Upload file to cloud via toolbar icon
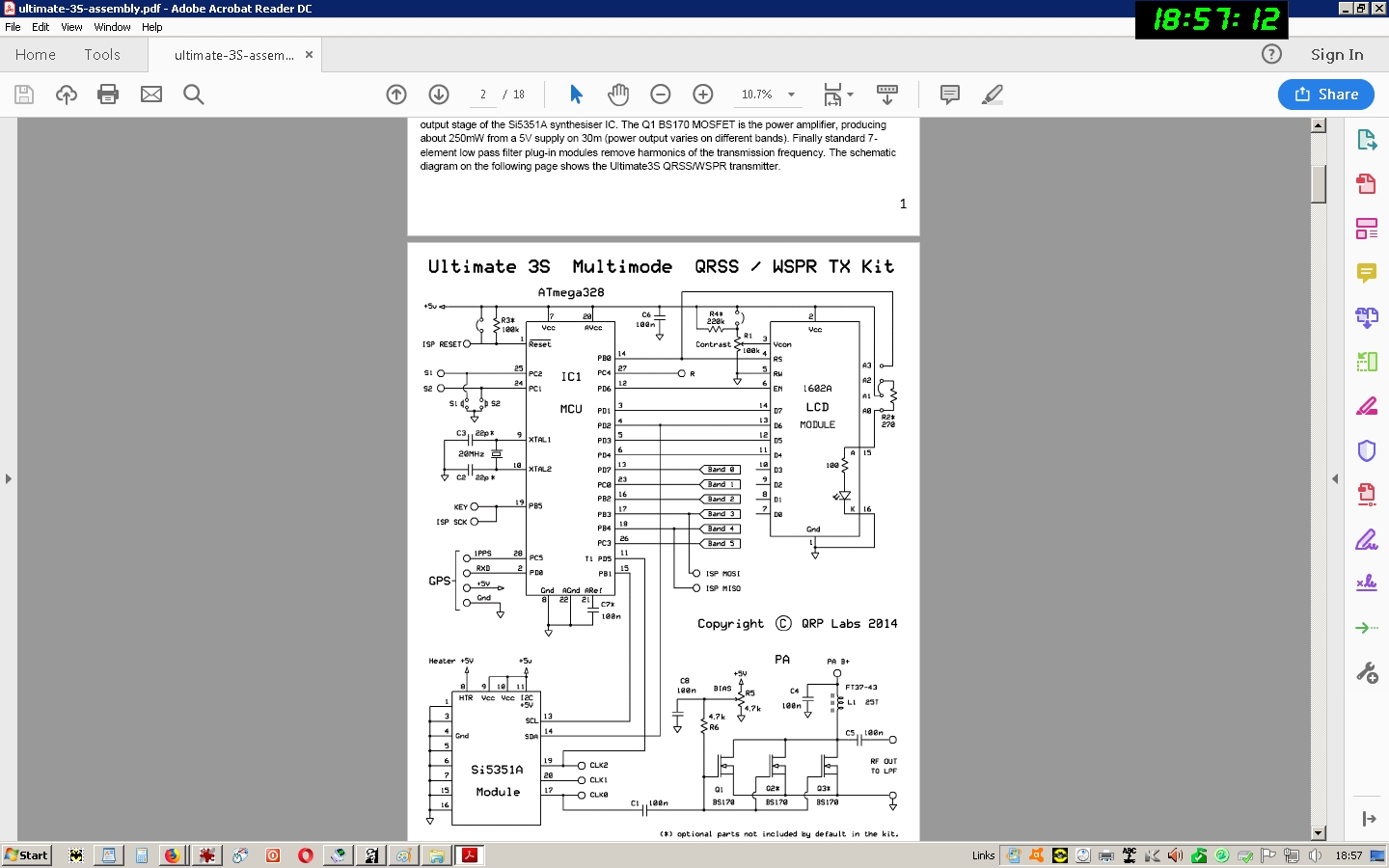1389x868 pixels. point(66,95)
